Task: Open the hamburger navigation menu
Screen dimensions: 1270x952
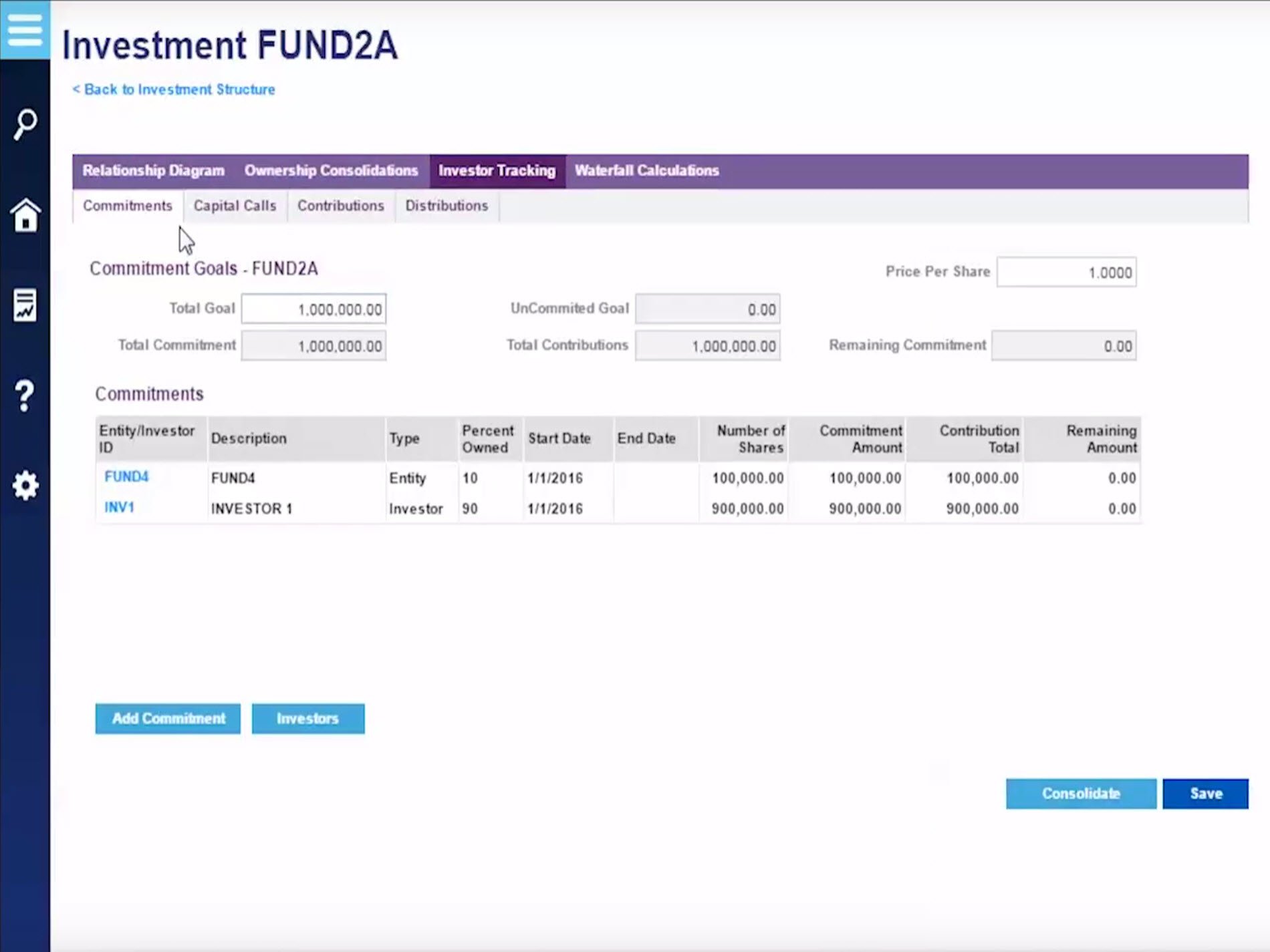Action: click(x=25, y=29)
